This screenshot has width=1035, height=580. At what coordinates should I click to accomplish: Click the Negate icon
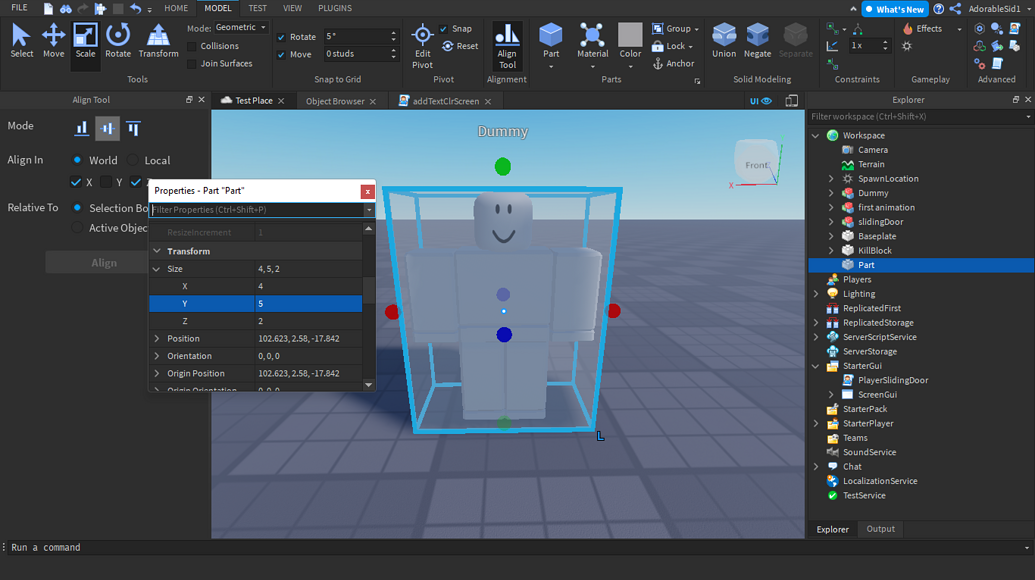(x=757, y=35)
